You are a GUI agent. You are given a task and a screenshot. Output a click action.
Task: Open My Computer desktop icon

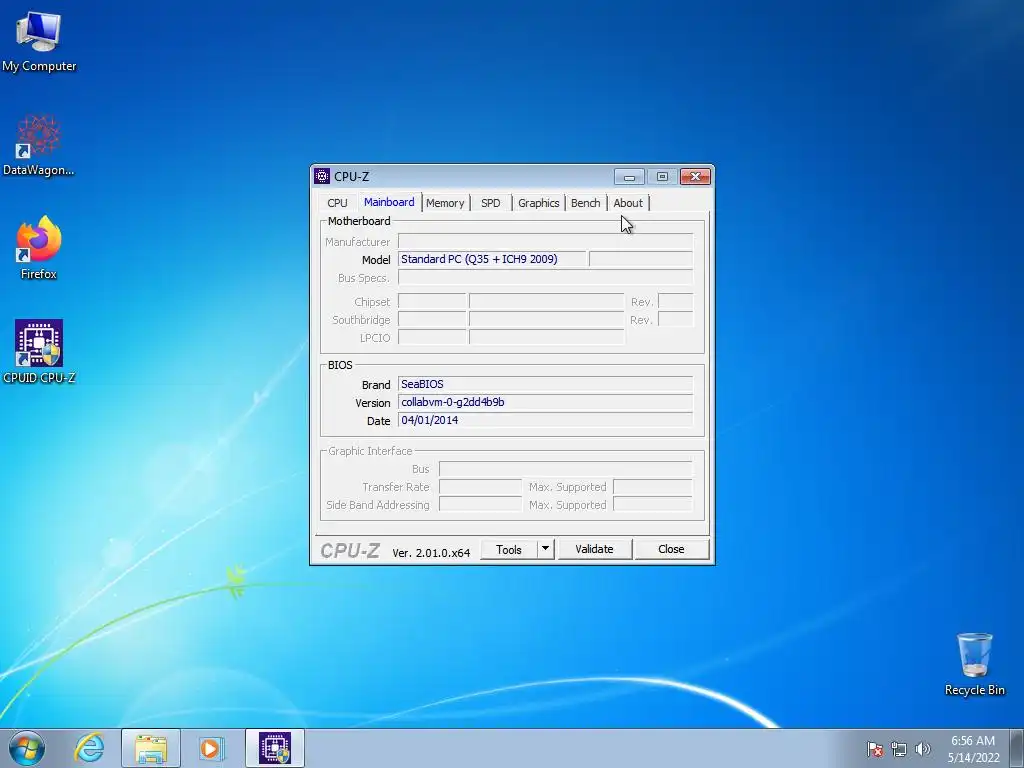pyautogui.click(x=39, y=42)
